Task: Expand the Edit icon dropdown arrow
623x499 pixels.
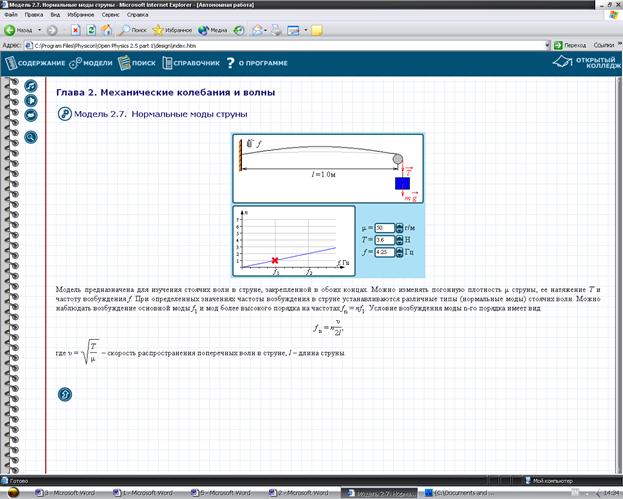Action: click(x=306, y=30)
